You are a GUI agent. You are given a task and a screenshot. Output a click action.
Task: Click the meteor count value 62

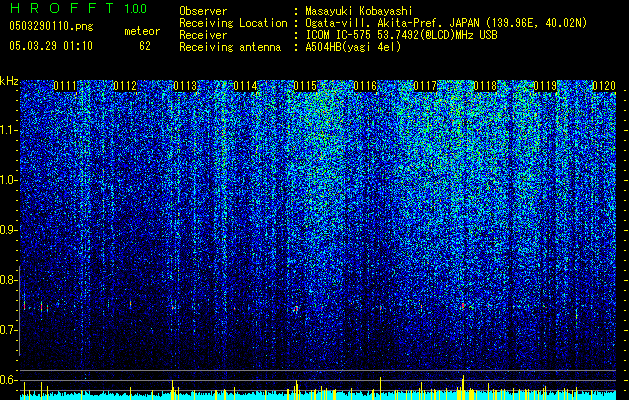145,46
